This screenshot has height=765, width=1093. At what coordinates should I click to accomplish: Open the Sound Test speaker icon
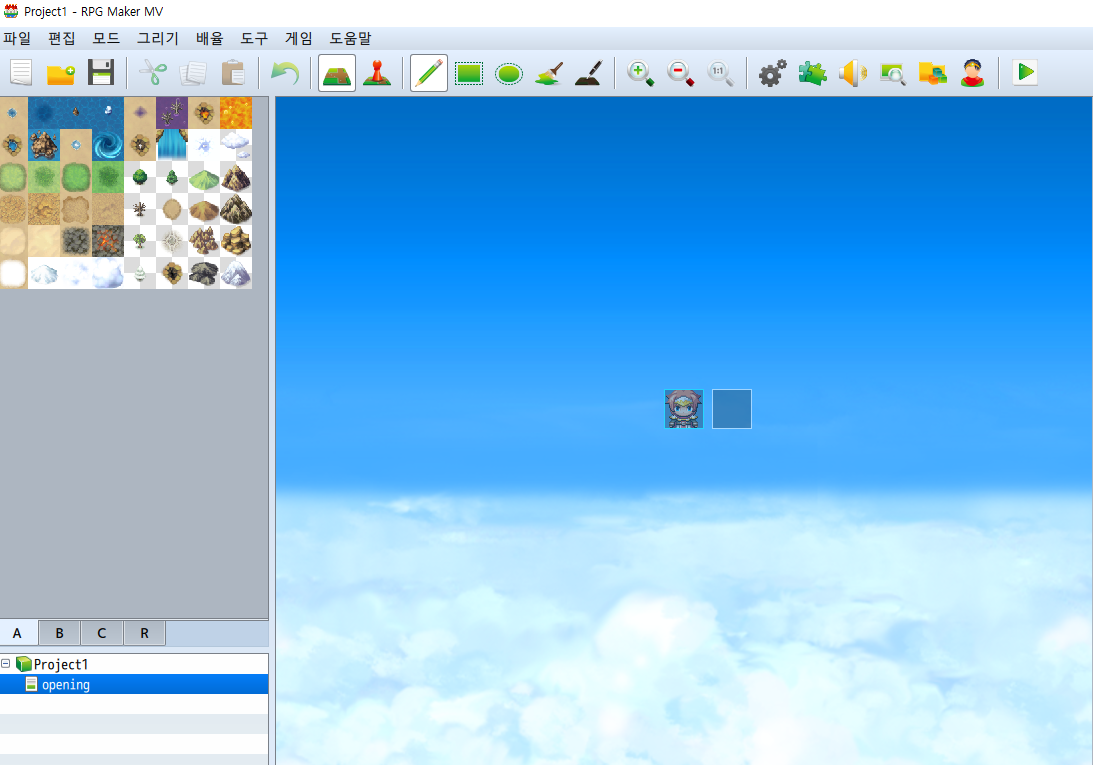(853, 73)
